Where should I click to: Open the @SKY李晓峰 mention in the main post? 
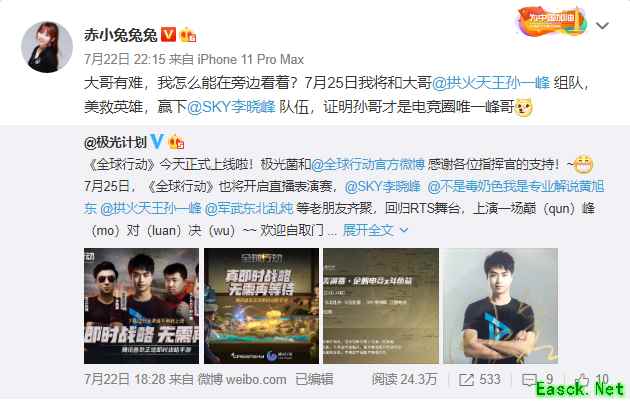click(x=231, y=107)
